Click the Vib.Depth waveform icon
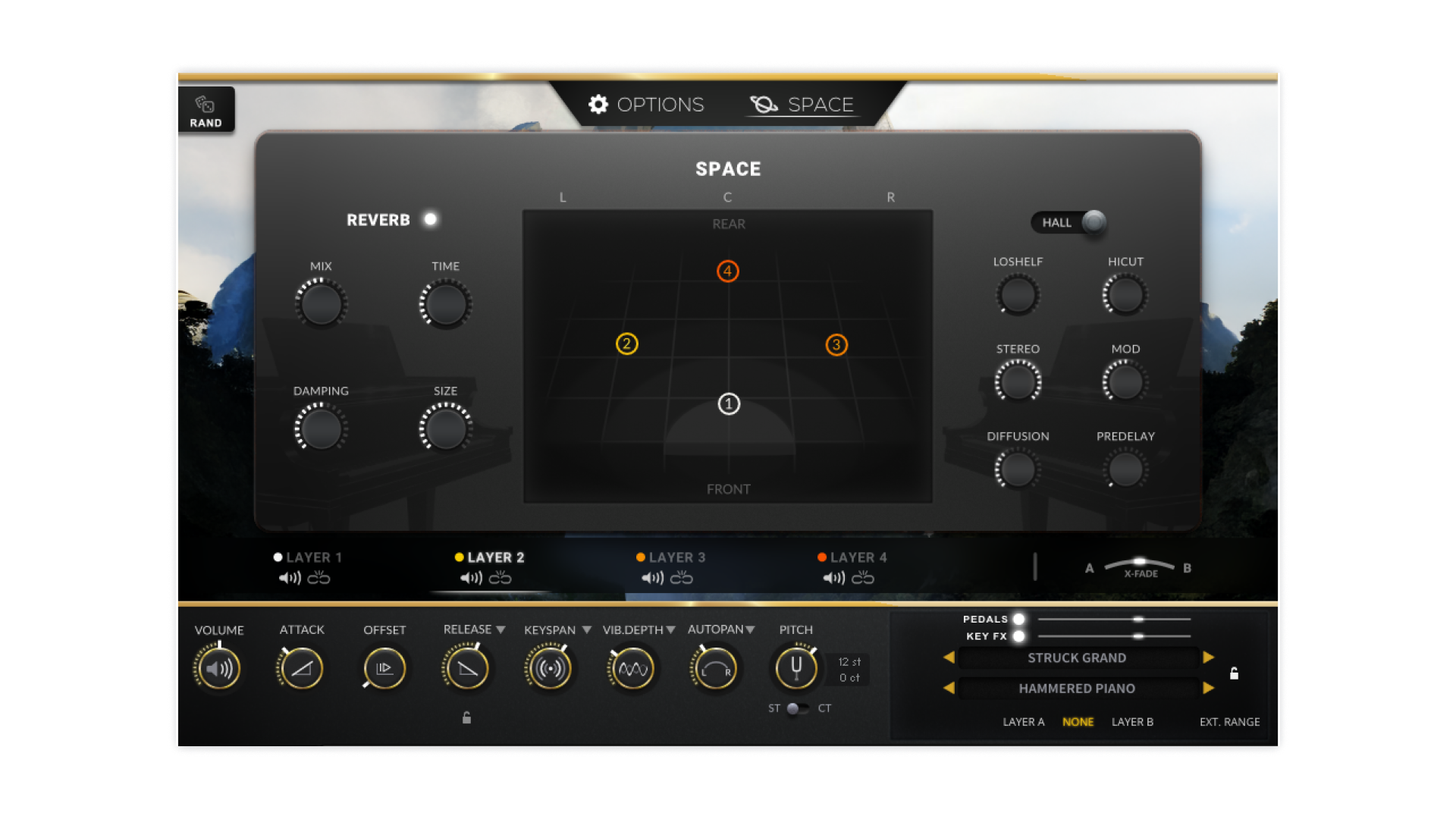Screen dimensions: 1456x819 pos(632,669)
